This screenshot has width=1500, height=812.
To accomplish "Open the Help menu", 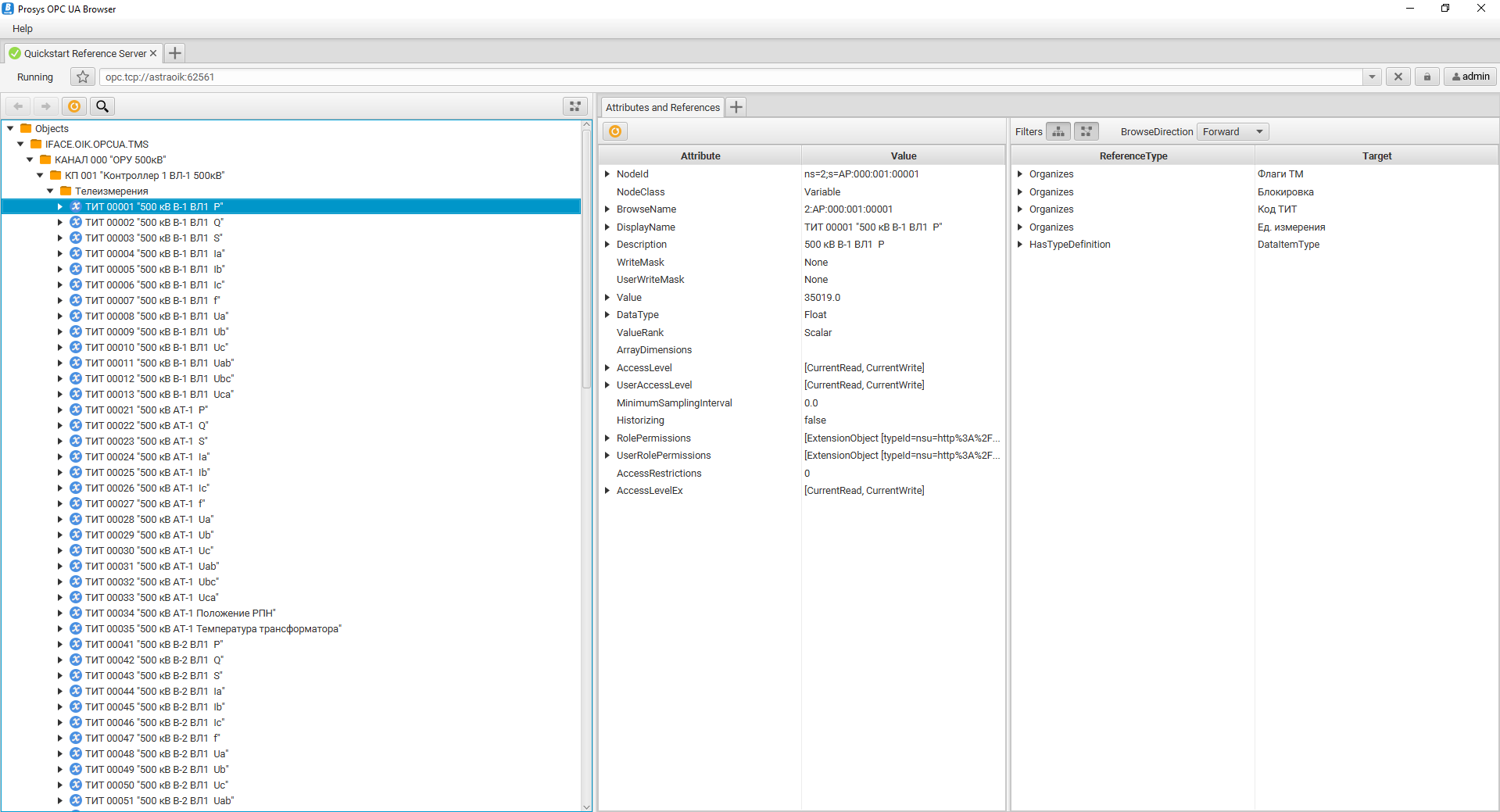I will pos(22,28).
